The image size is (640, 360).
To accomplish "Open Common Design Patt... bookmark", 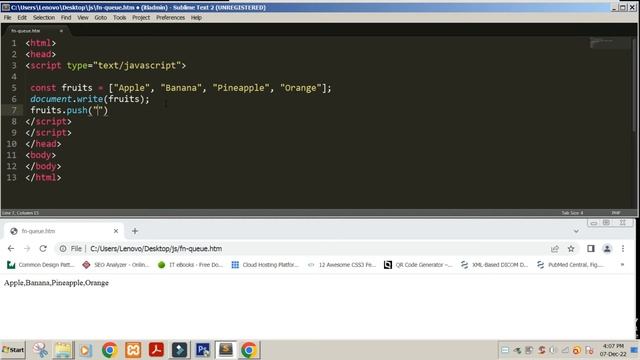I will coord(41,264).
